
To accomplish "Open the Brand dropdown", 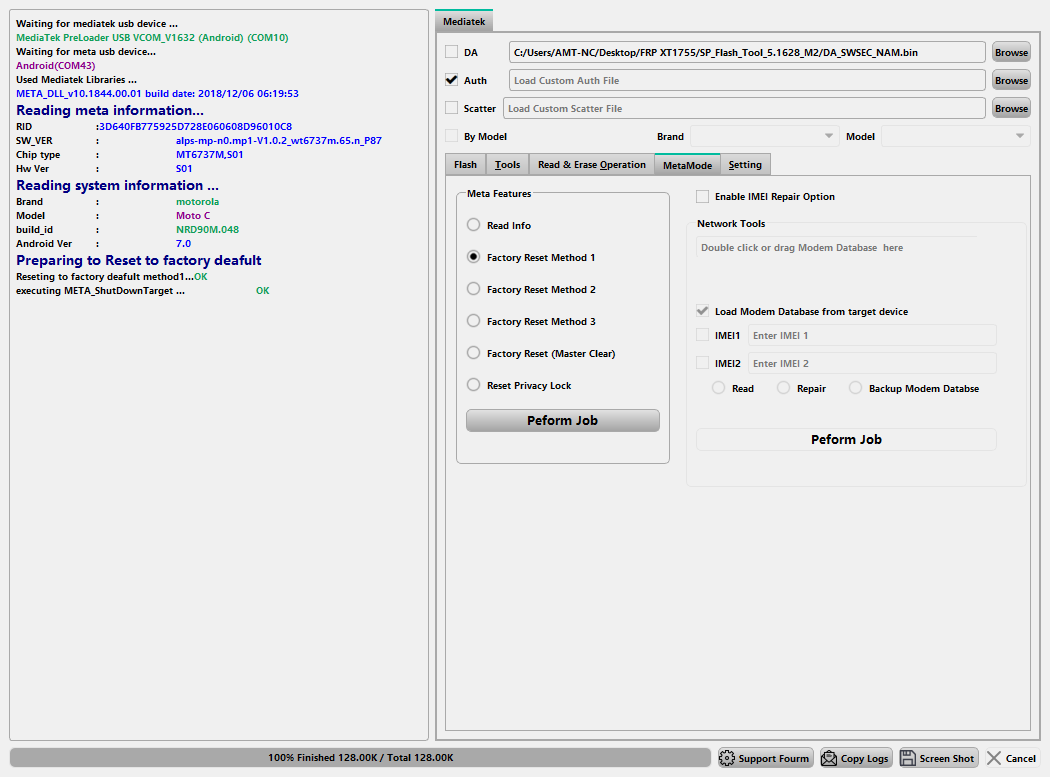I will pyautogui.click(x=764, y=136).
